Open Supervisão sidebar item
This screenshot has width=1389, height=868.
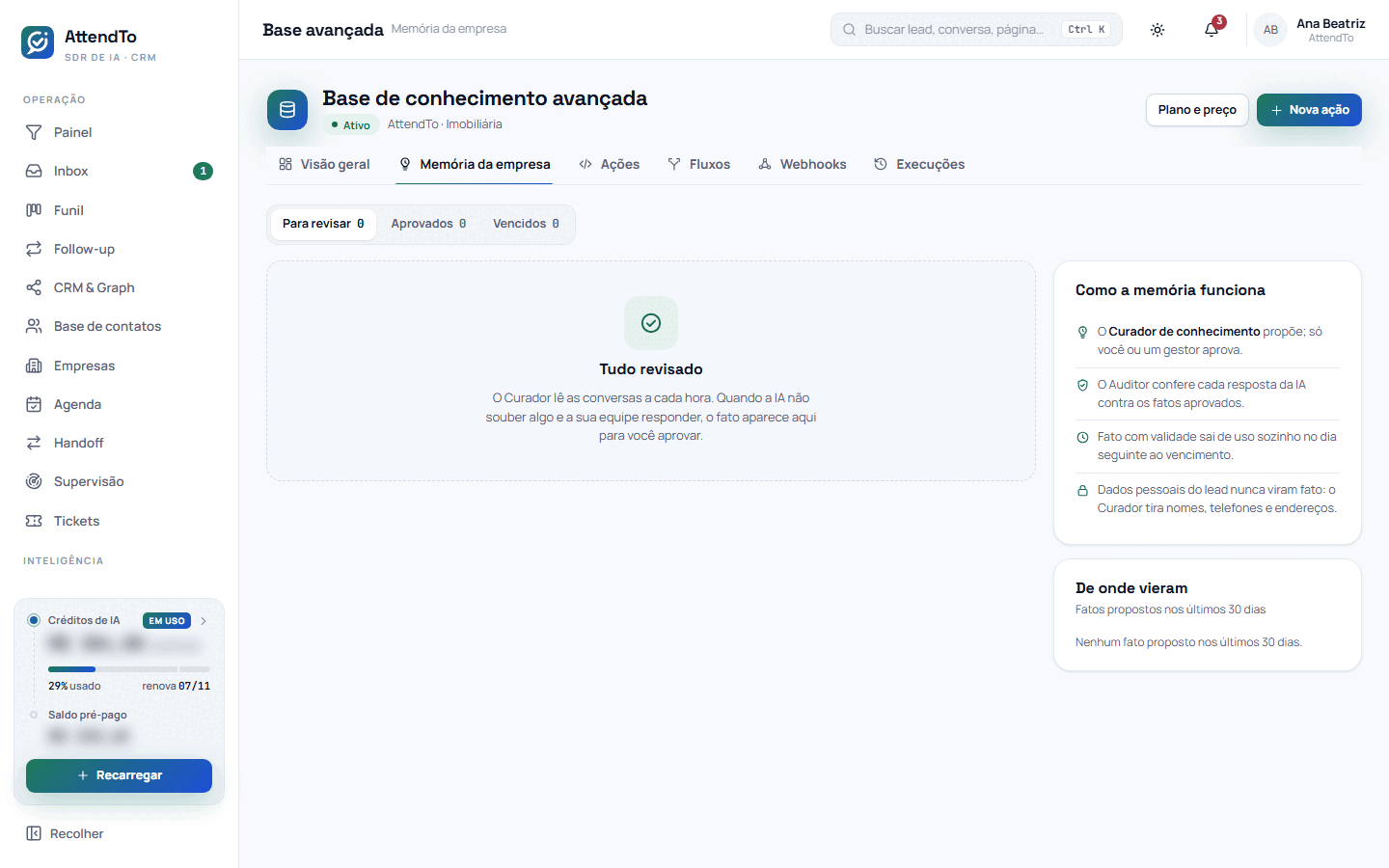coord(119,481)
